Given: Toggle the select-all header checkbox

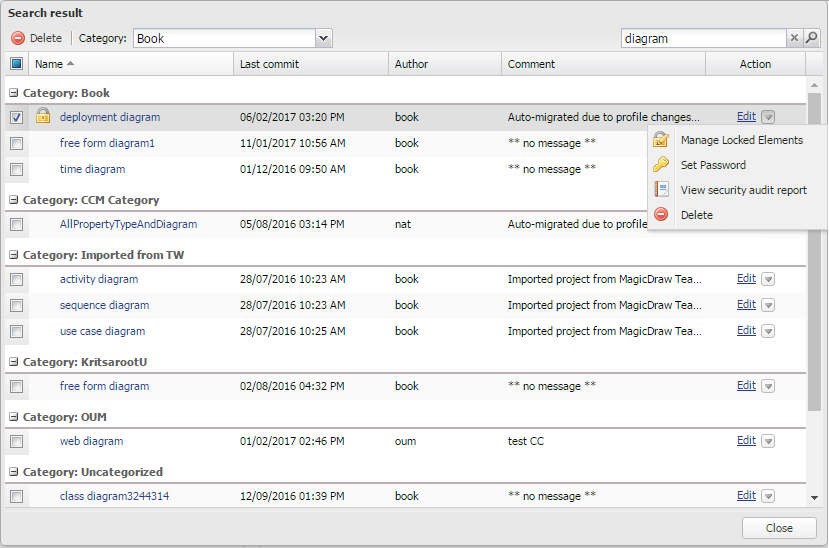Looking at the screenshot, I should 16,64.
